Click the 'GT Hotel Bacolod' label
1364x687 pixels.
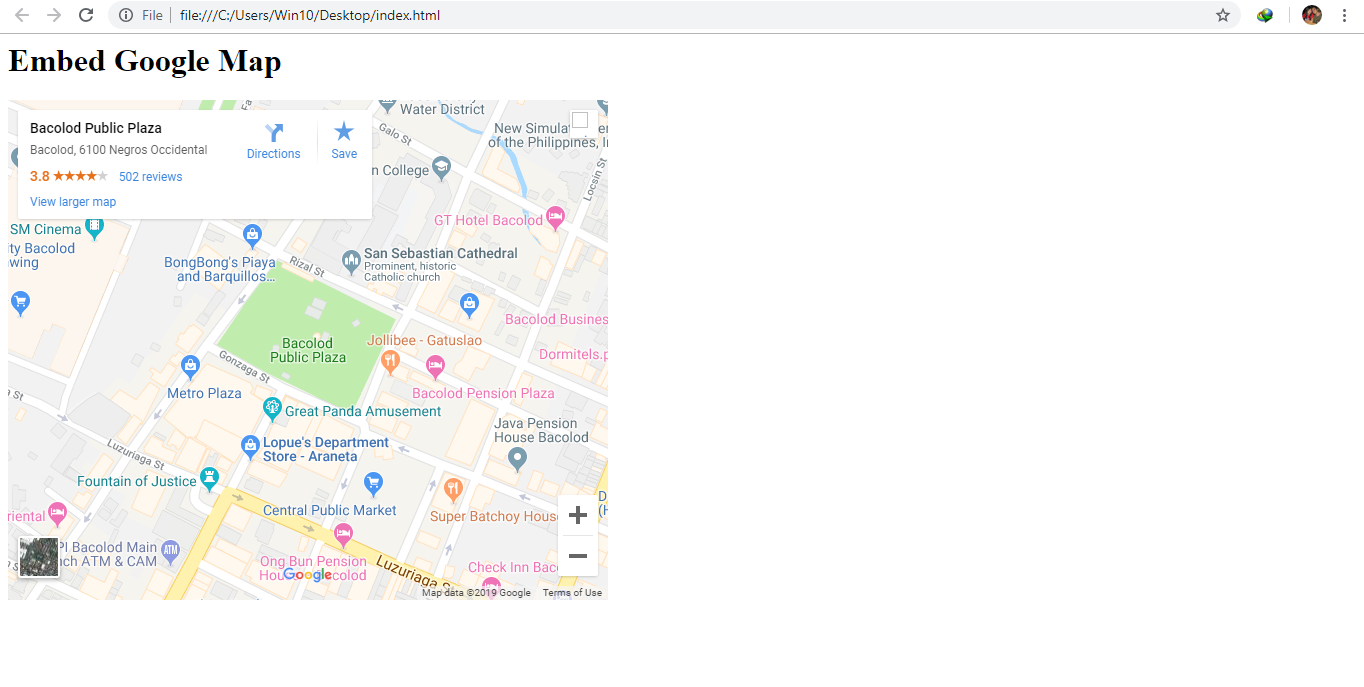click(488, 220)
